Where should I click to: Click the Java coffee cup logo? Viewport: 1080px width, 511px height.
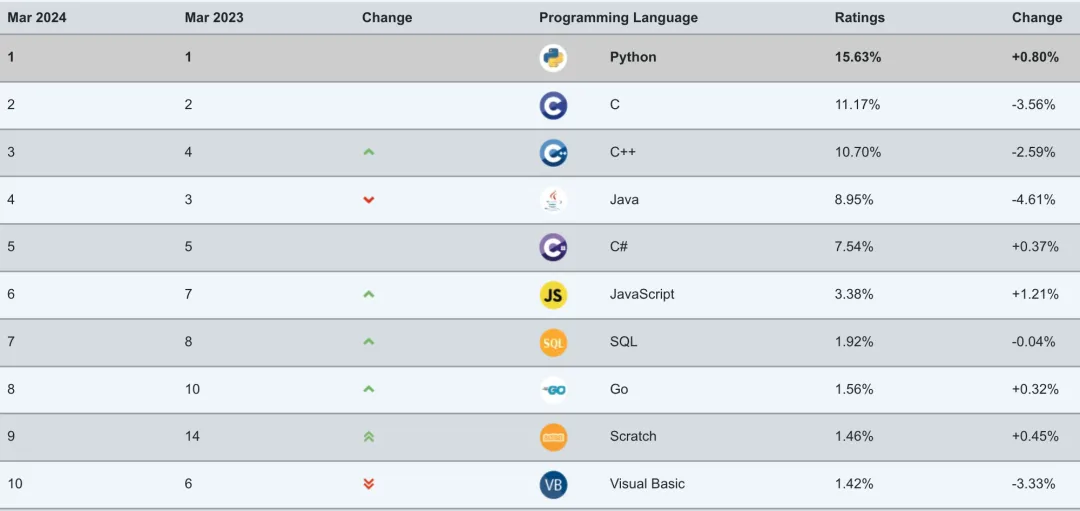pyautogui.click(x=553, y=200)
